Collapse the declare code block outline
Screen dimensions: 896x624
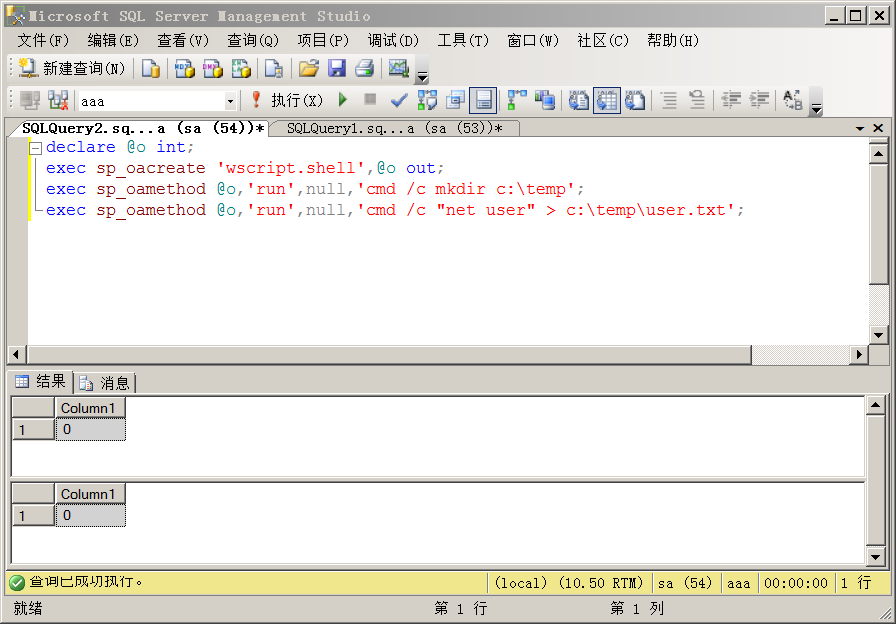click(x=35, y=148)
